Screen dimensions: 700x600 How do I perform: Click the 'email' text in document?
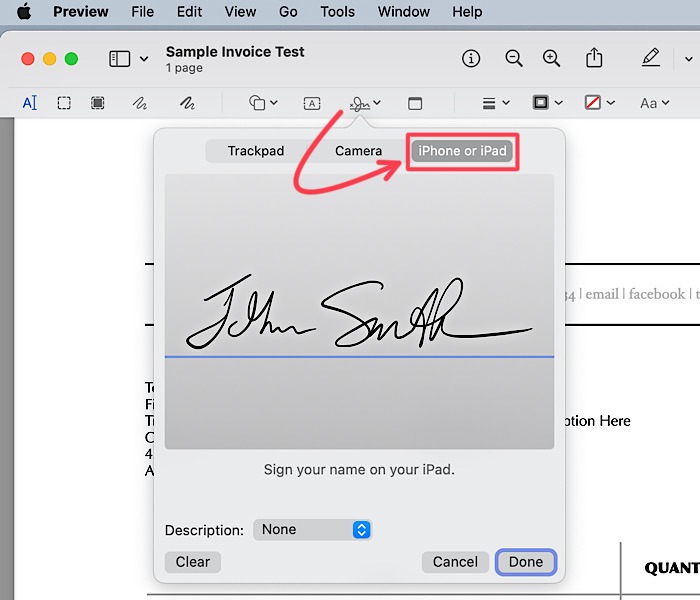click(602, 294)
